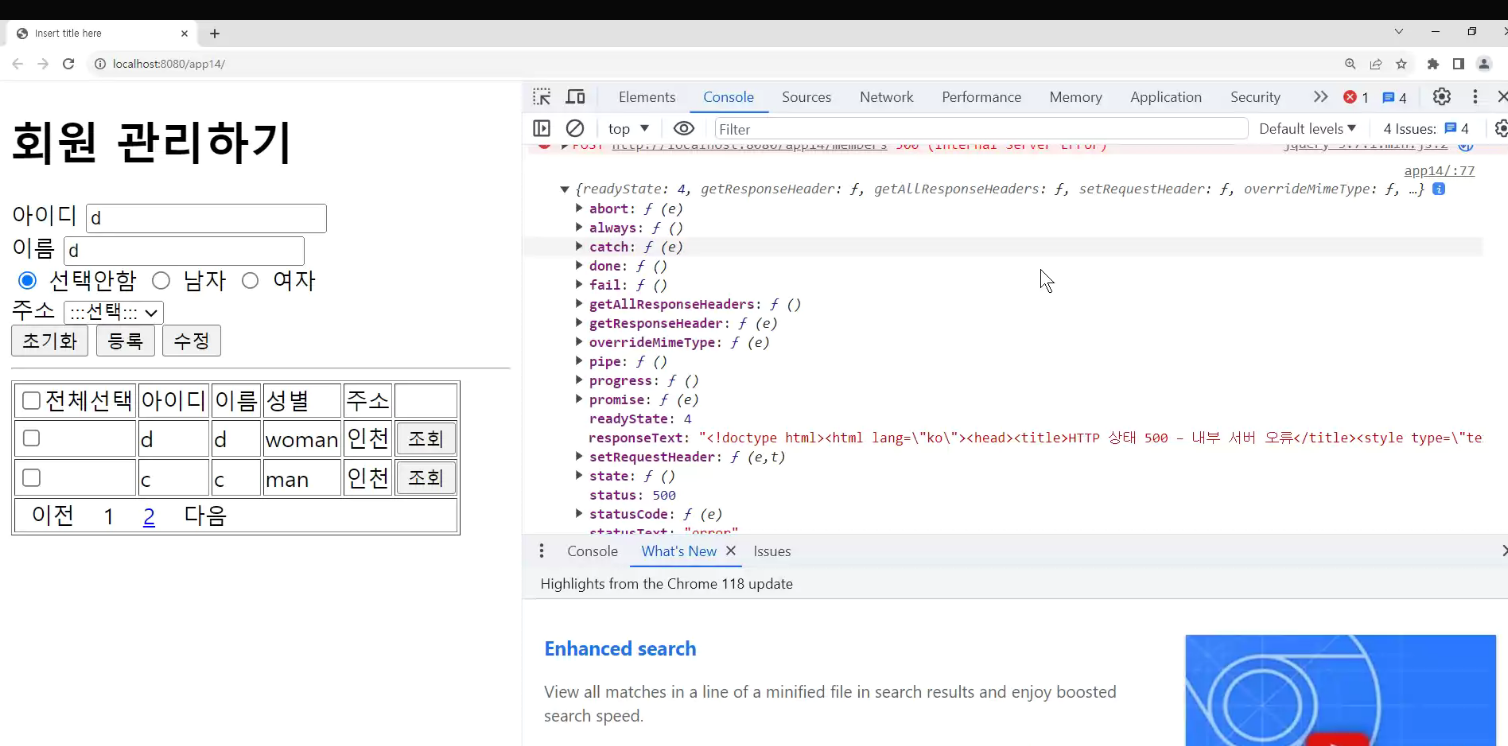Show the console sidebar
This screenshot has height=746, width=1508.
coord(541,128)
